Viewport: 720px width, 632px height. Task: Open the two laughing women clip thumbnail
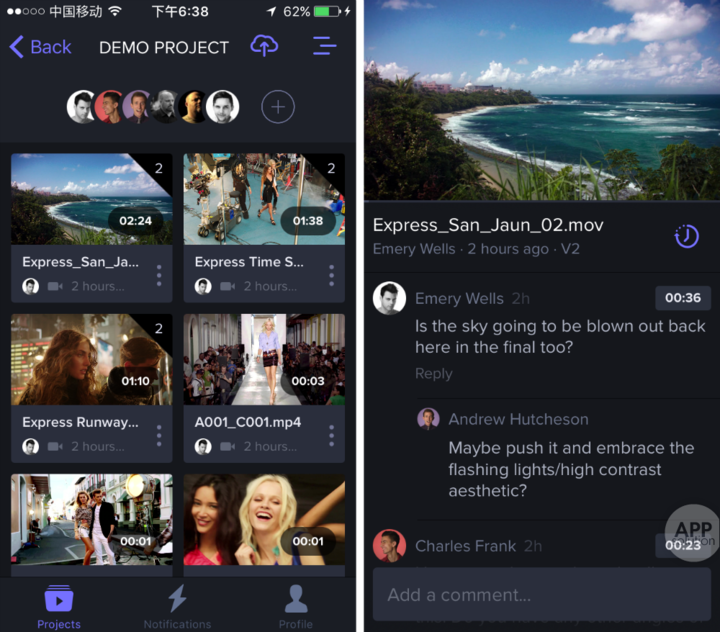pos(264,519)
